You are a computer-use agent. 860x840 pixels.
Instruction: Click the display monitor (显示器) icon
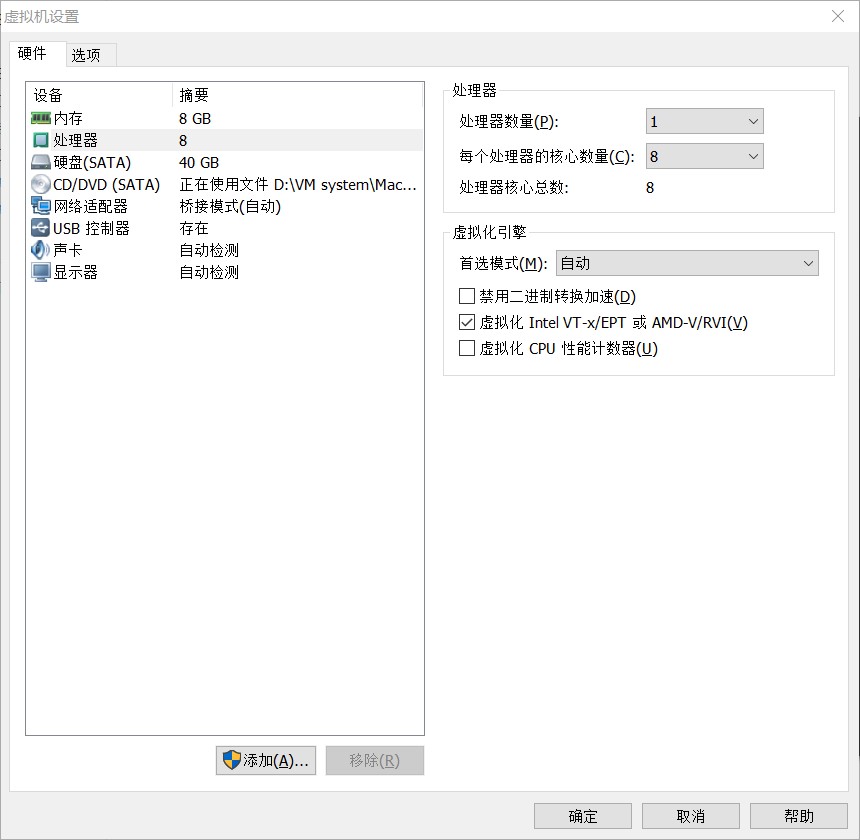point(41,273)
